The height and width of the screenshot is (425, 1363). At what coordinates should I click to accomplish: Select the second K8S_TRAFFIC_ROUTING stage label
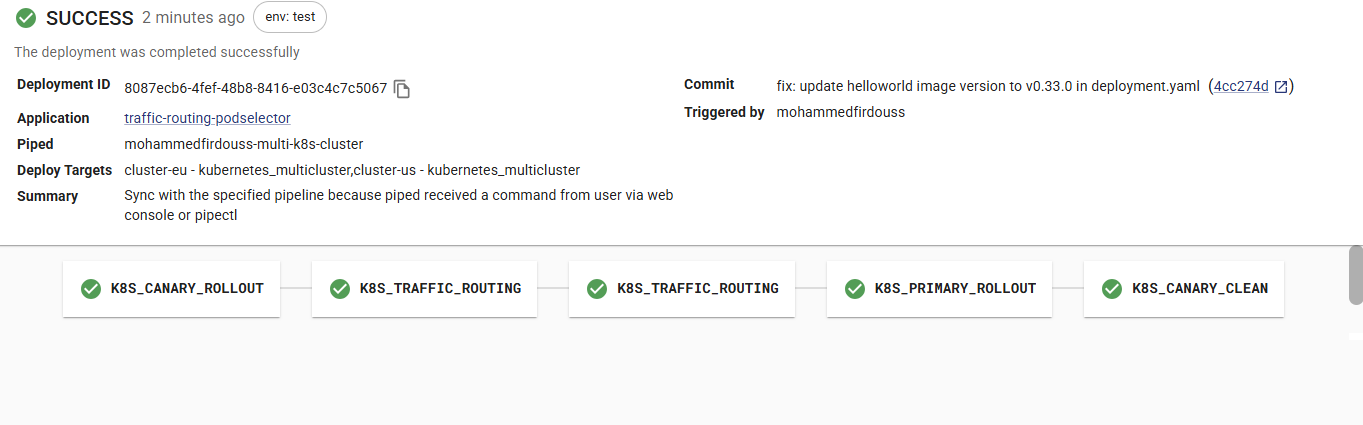coord(697,289)
